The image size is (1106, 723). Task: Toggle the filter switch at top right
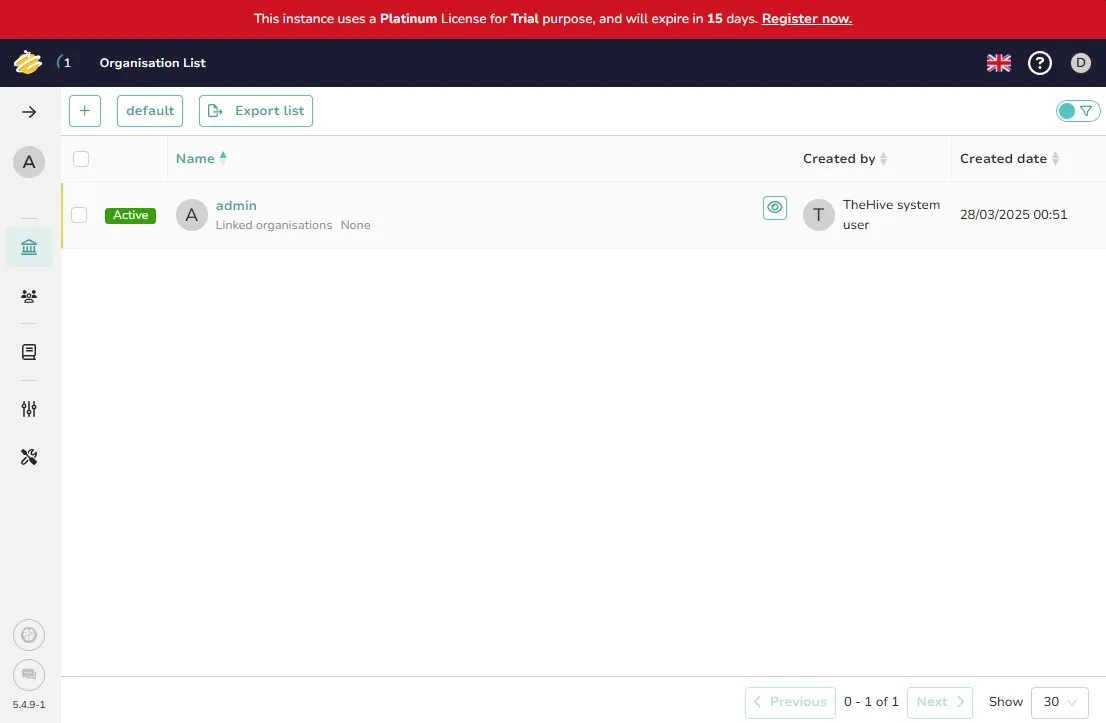click(x=1078, y=111)
